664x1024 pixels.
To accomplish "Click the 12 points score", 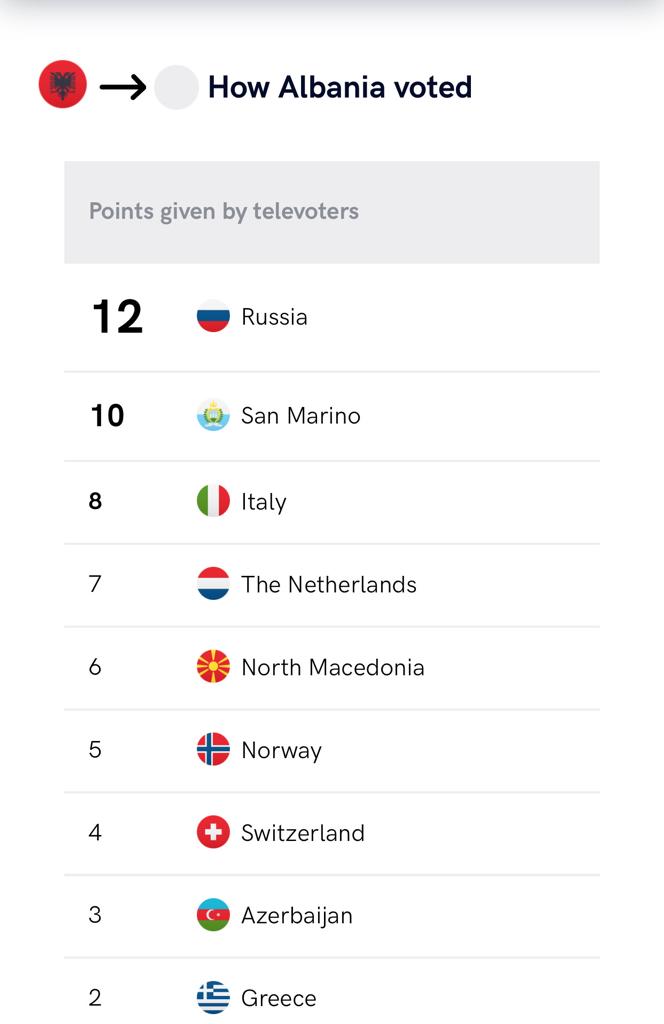I will pos(117,317).
